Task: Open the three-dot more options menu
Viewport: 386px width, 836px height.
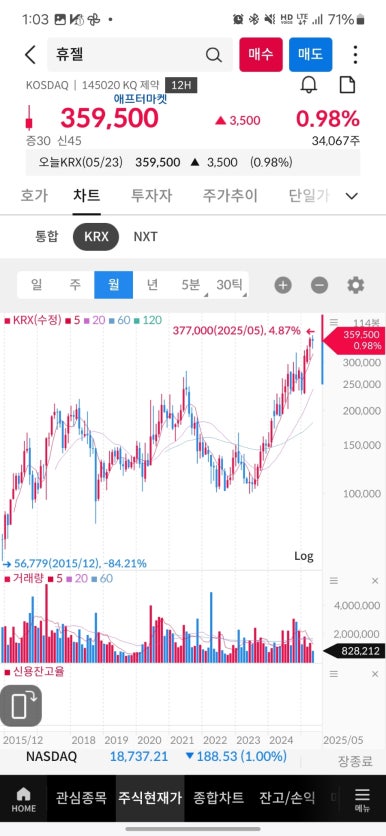Action: click(x=355, y=54)
